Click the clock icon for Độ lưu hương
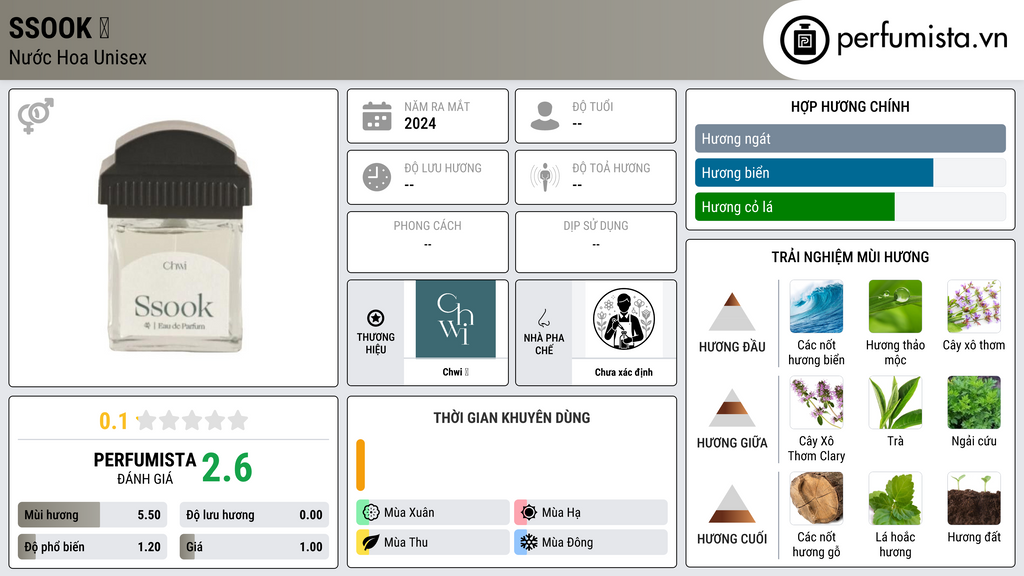The width and height of the screenshot is (1024, 576). coord(377,178)
